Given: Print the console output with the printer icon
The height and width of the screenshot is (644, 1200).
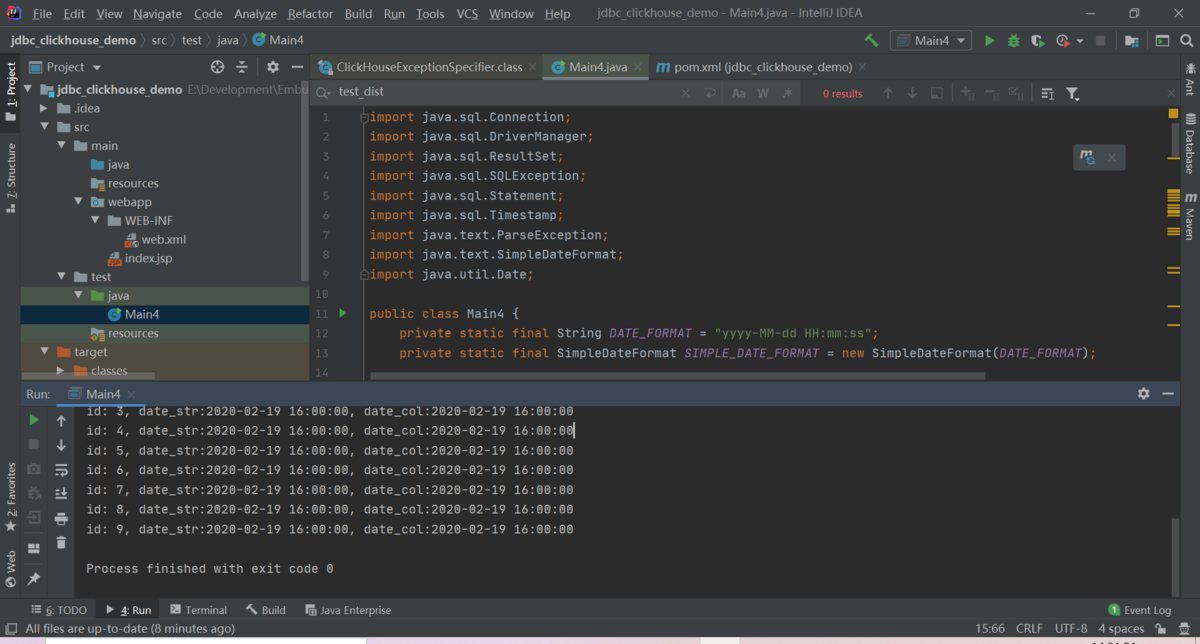Looking at the screenshot, I should click(x=61, y=518).
